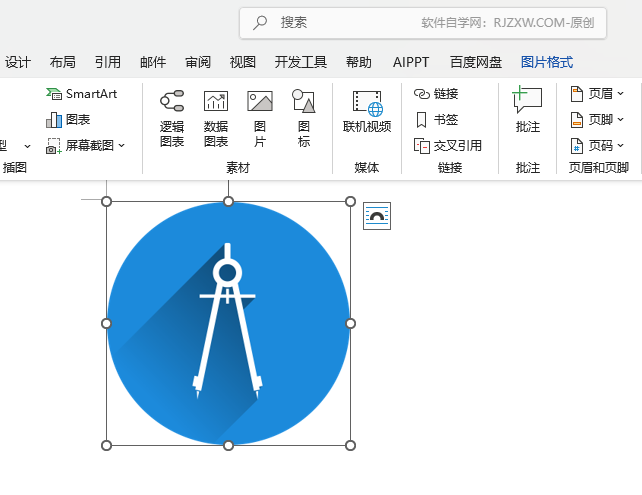Click the top-left image resize handle
The image size is (642, 495).
106,201
